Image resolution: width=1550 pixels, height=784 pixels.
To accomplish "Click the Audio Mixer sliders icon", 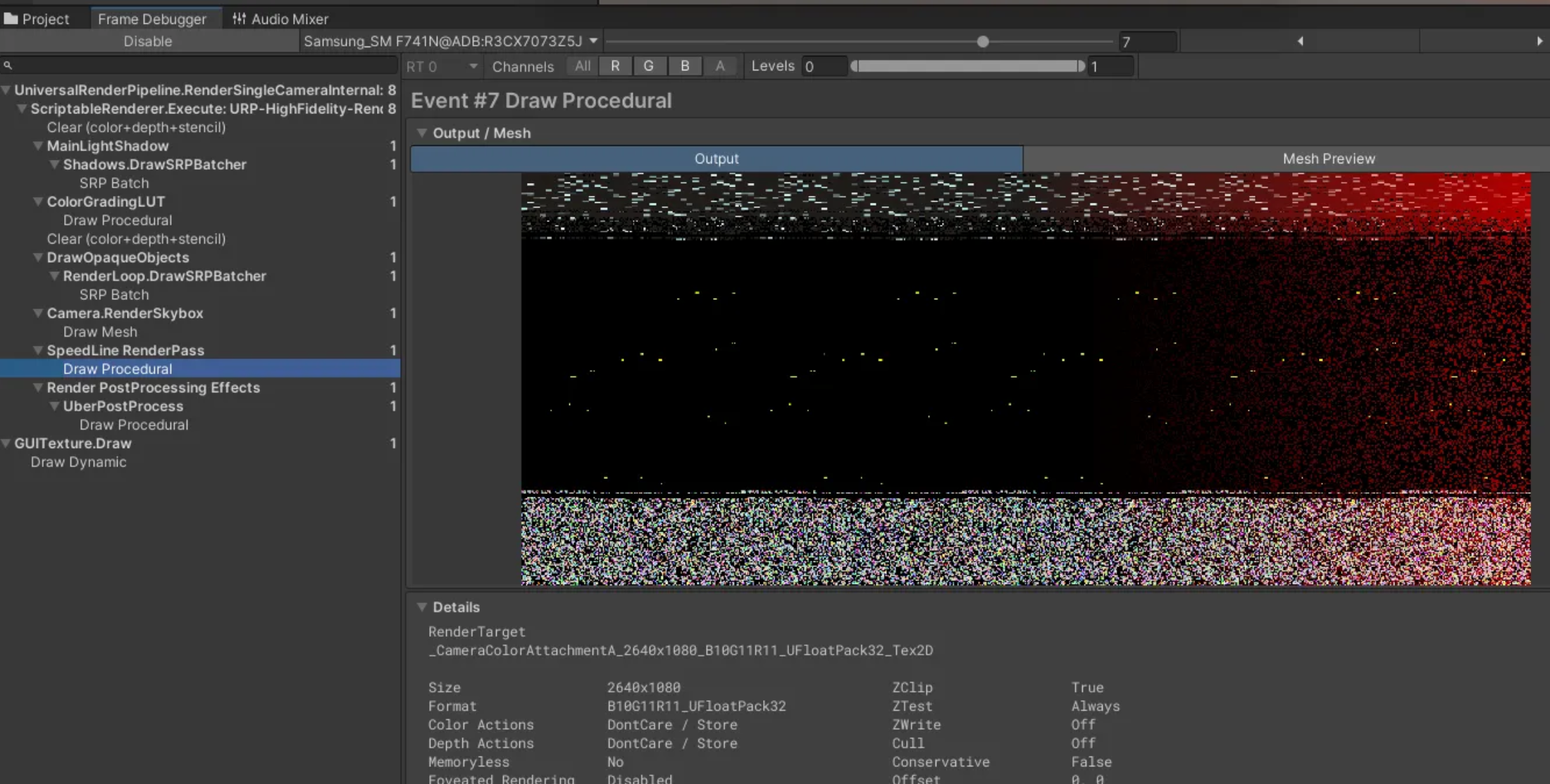I will [240, 19].
